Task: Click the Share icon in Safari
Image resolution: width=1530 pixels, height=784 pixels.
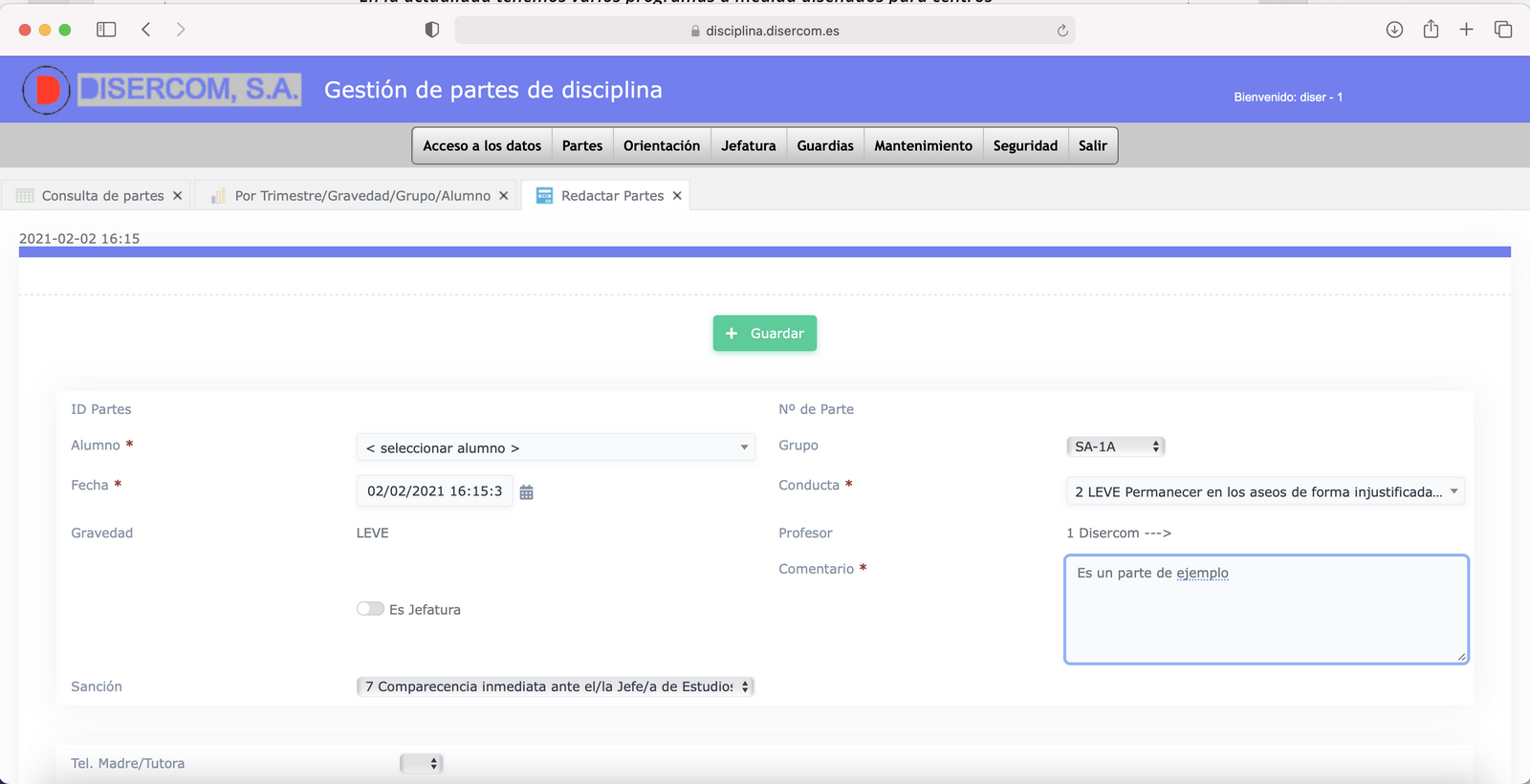Action: [1431, 30]
